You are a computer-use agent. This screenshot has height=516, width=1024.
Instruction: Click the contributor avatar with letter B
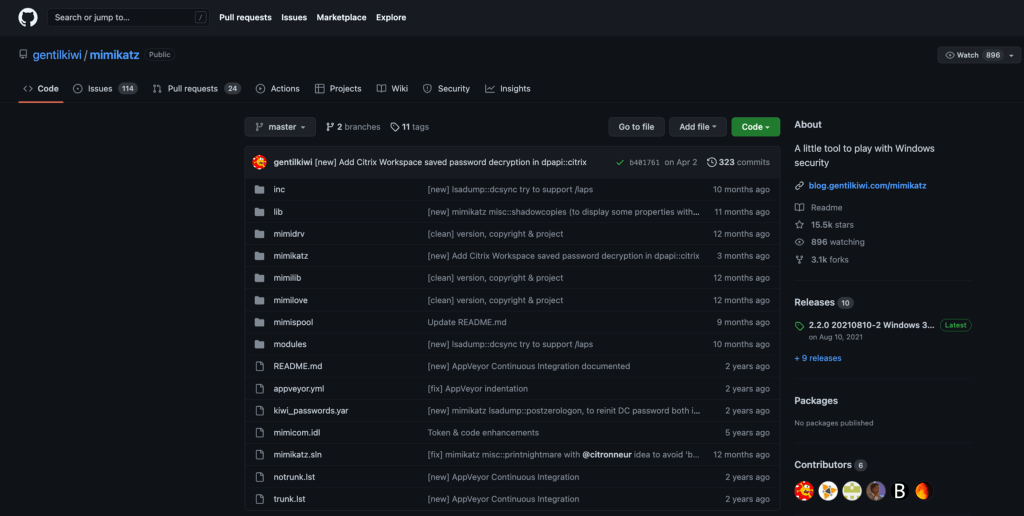(900, 491)
